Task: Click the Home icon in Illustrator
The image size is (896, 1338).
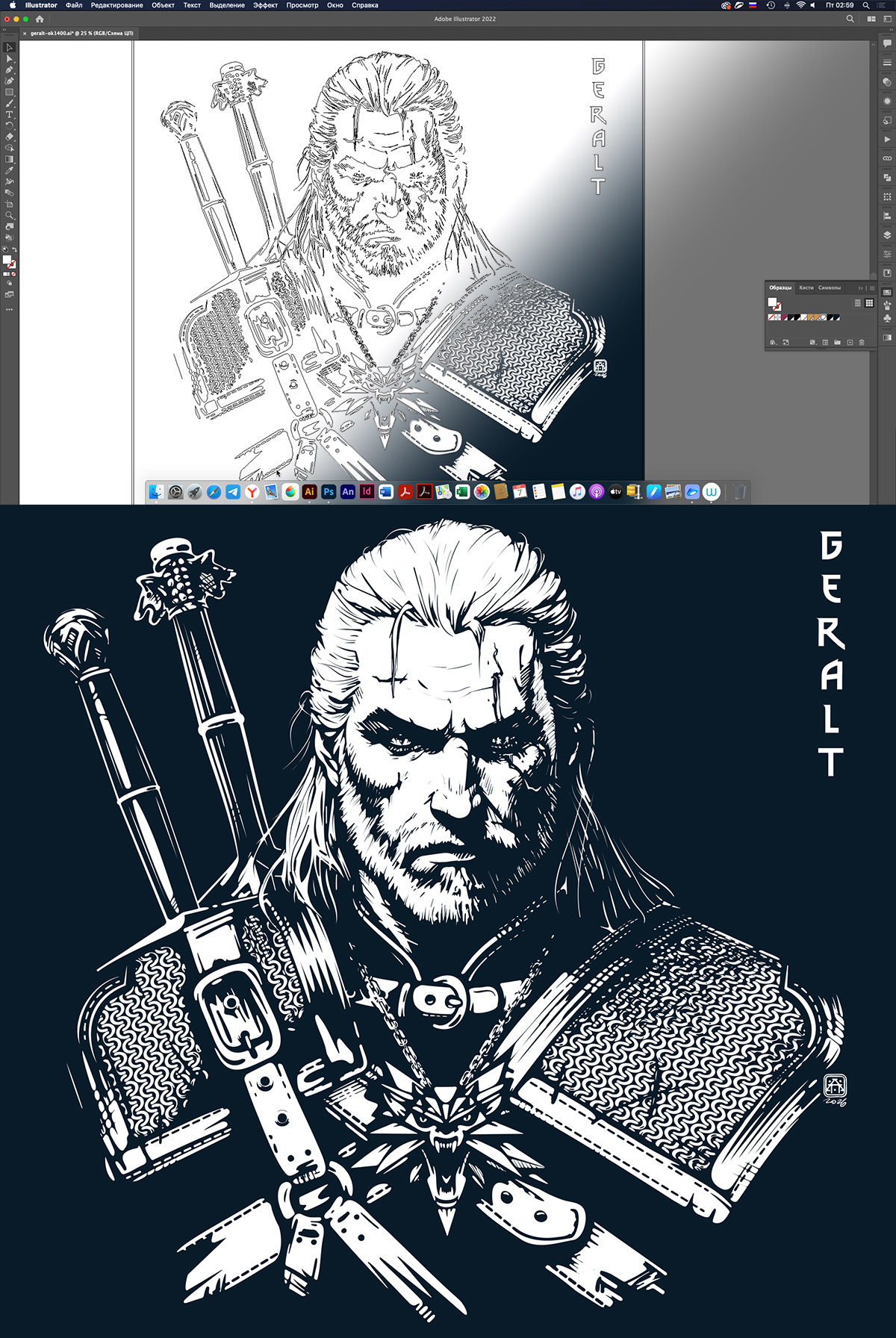Action: point(40,19)
